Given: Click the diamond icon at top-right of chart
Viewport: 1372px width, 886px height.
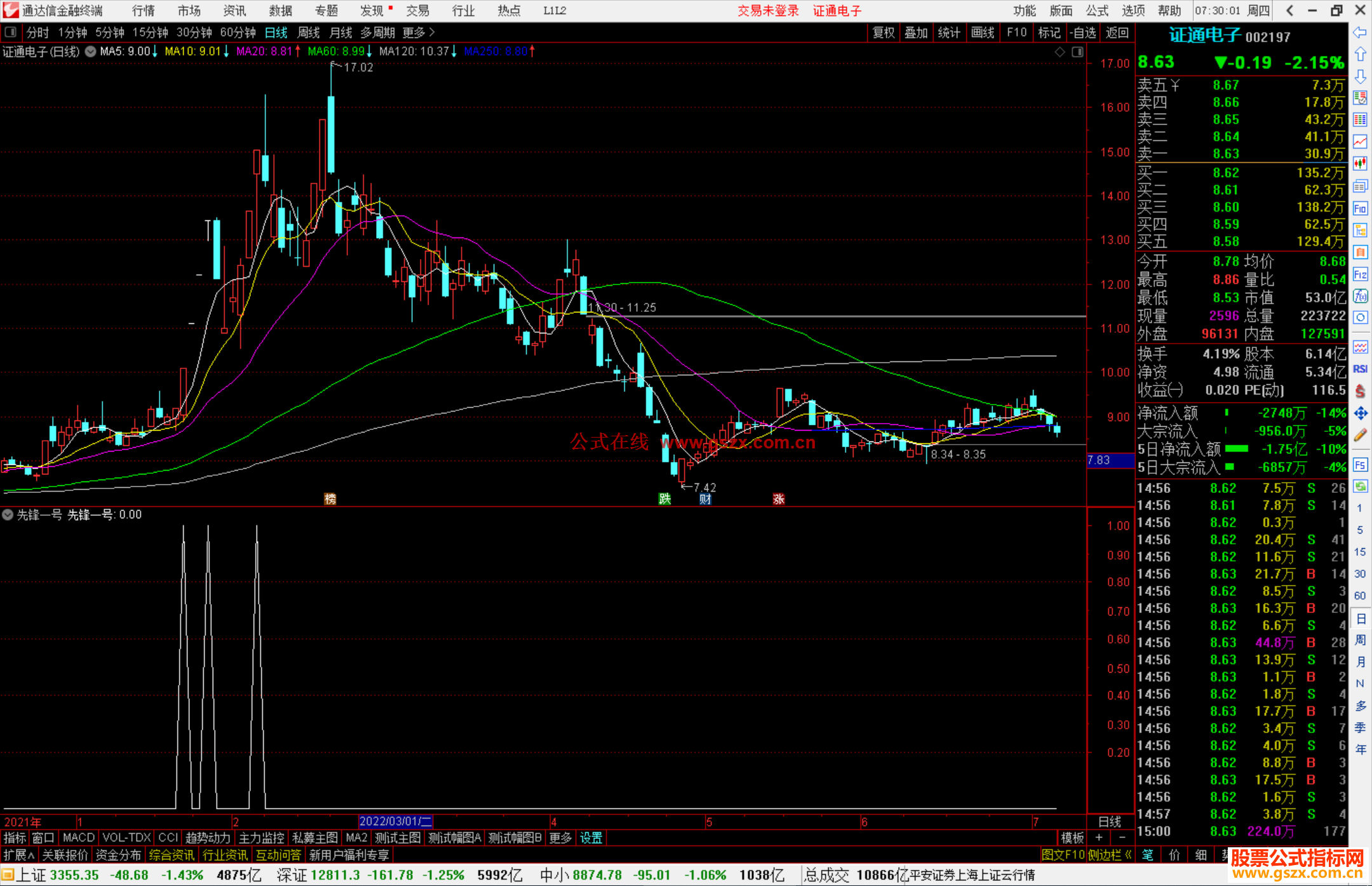Looking at the screenshot, I should point(1059,52).
